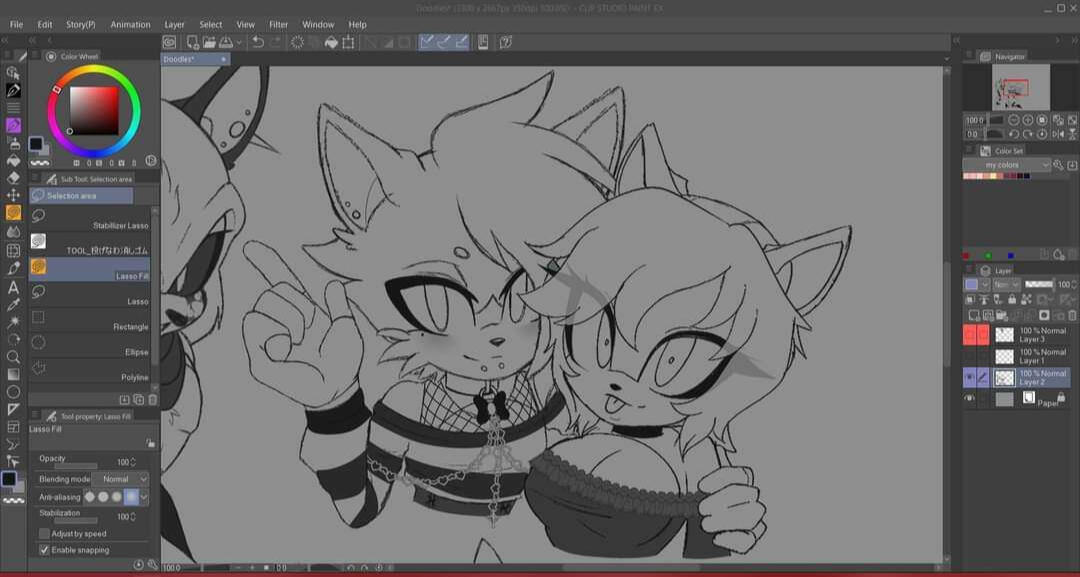The width and height of the screenshot is (1080, 577).
Task: Enable the Adjust by speed checkbox
Action: click(x=44, y=534)
